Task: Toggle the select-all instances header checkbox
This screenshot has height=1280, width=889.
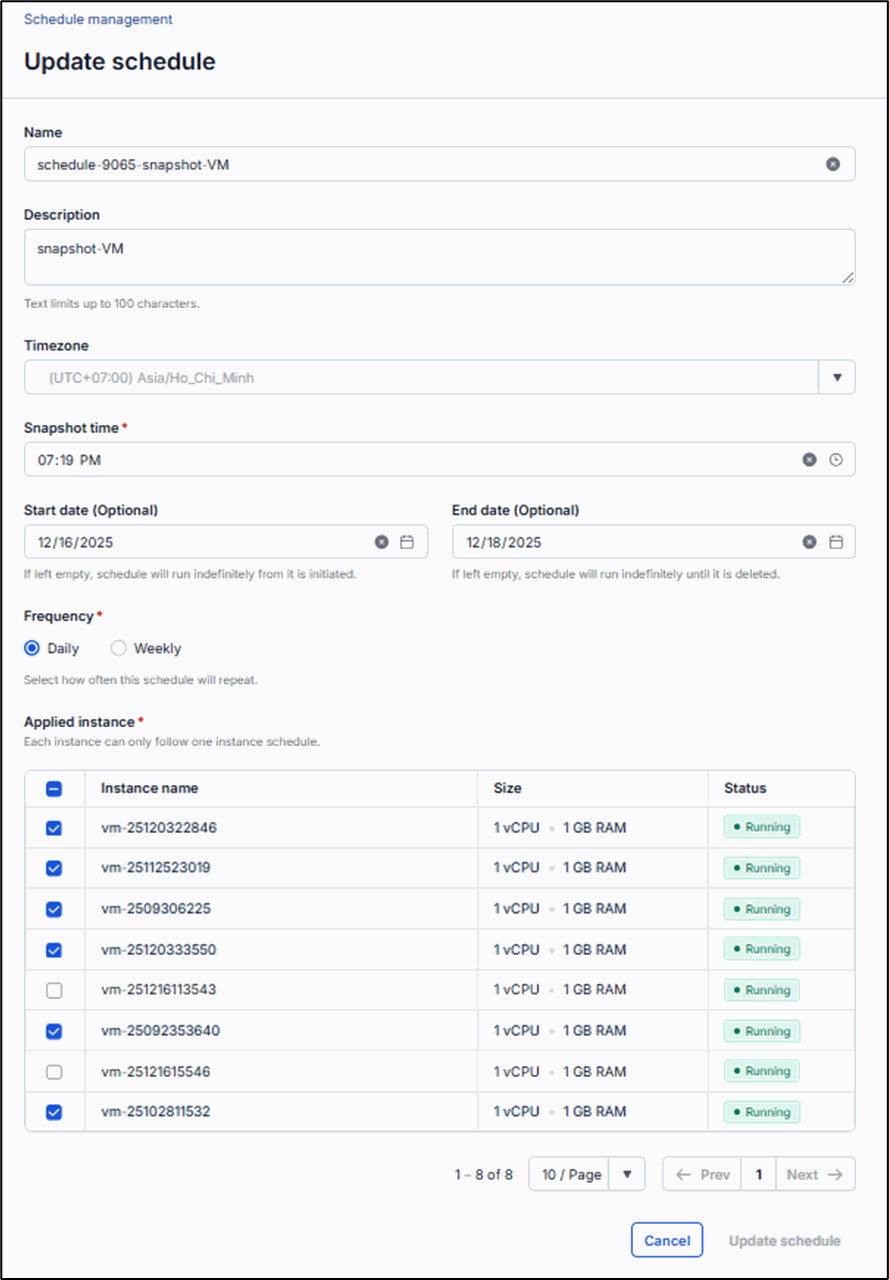Action: pos(54,788)
